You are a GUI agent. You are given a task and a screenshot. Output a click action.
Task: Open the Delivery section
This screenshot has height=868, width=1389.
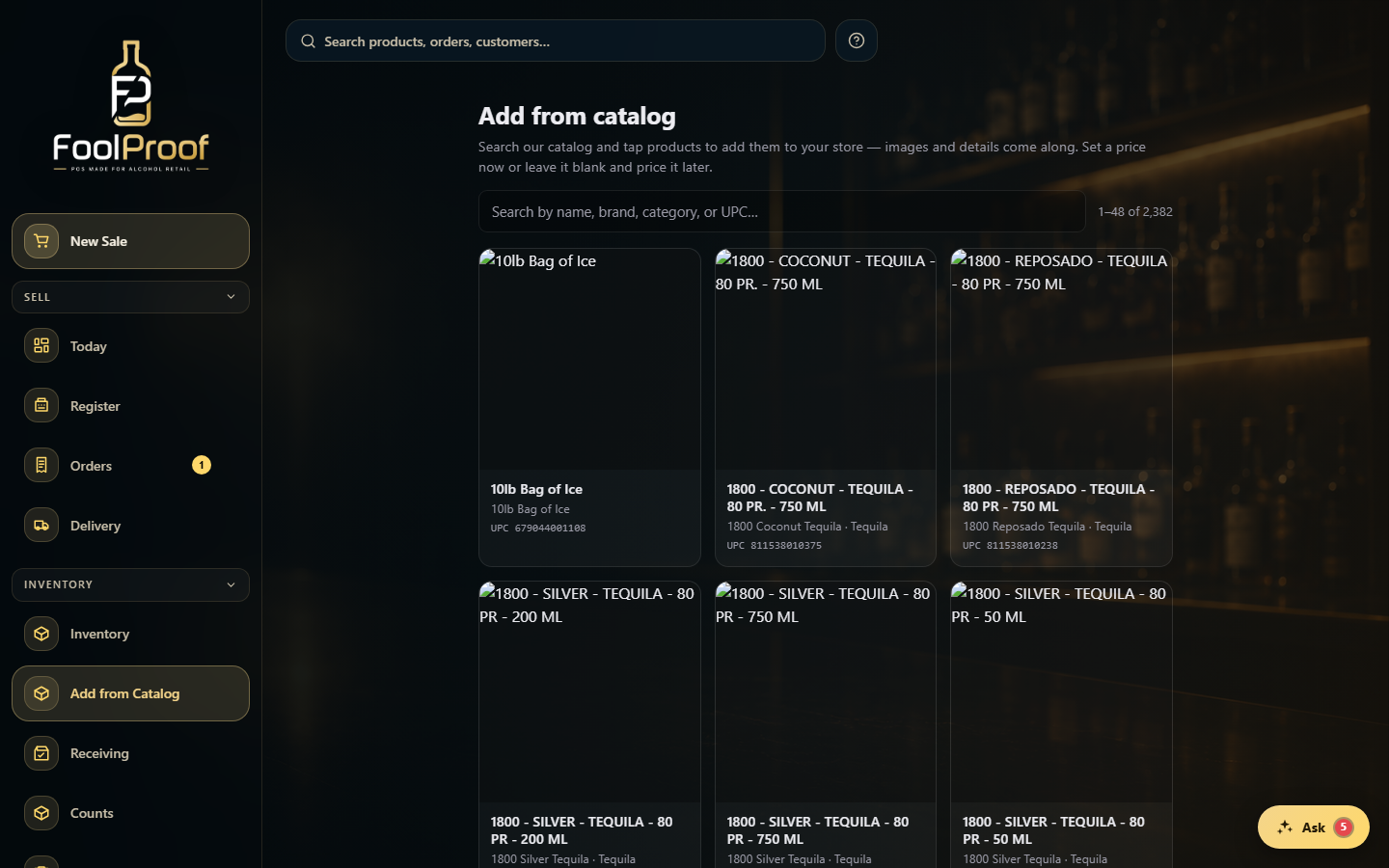[130, 525]
